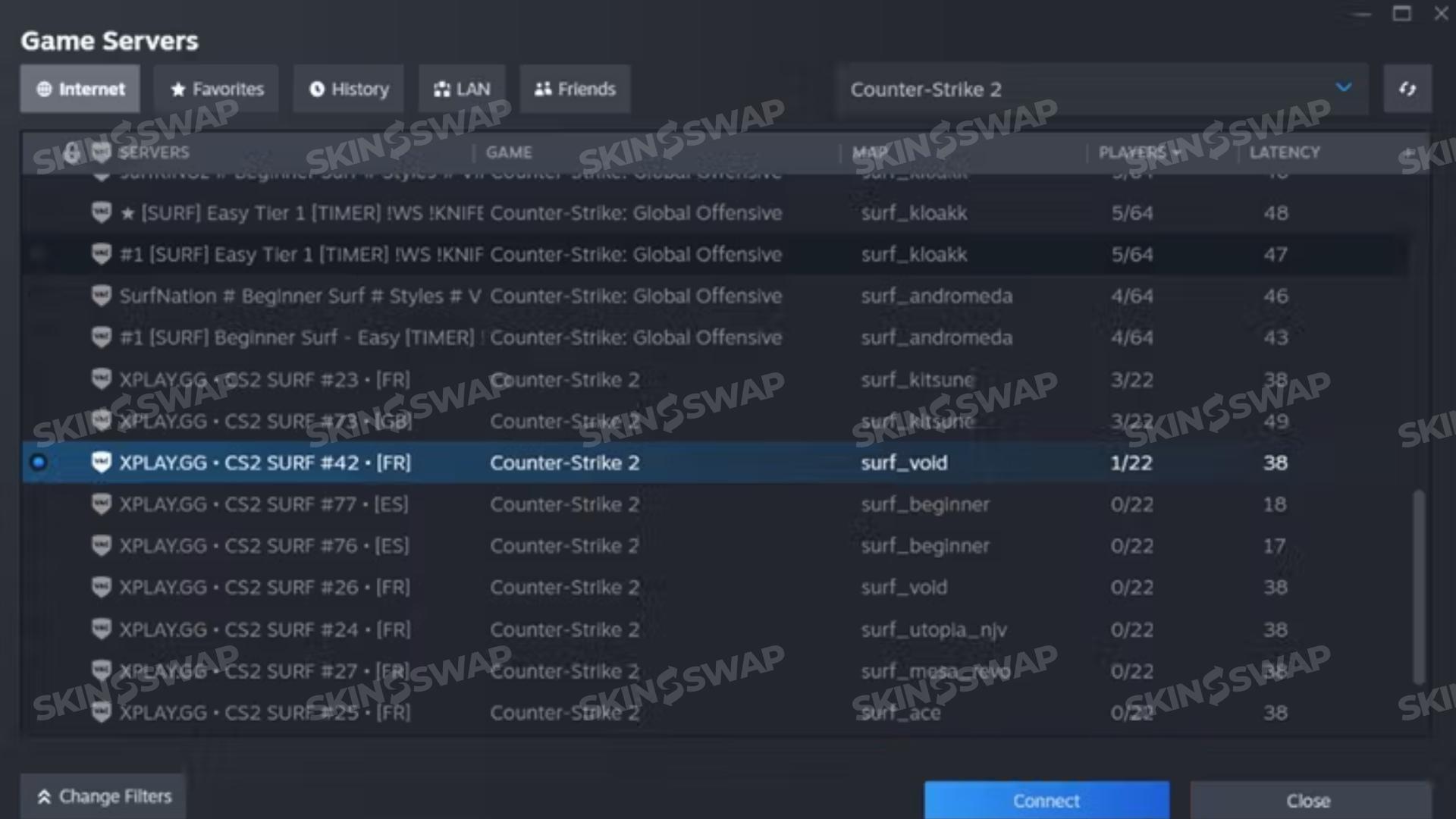
Task: Sort by Servers column header
Action: (x=154, y=152)
